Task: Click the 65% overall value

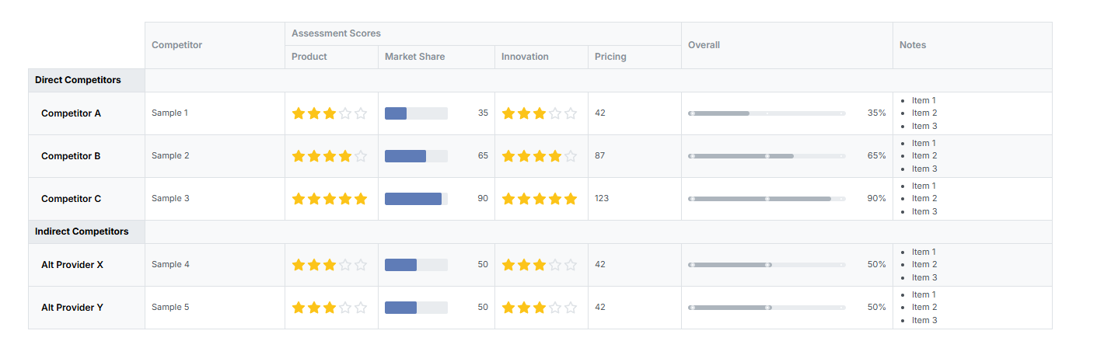Action: coord(877,156)
